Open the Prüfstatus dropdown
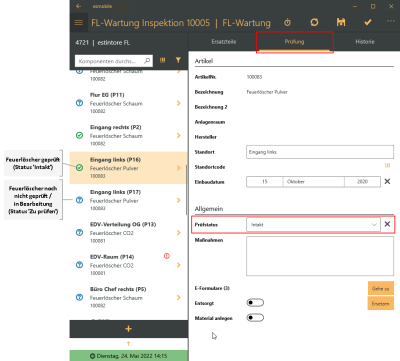This screenshot has height=361, width=400. pos(313,225)
